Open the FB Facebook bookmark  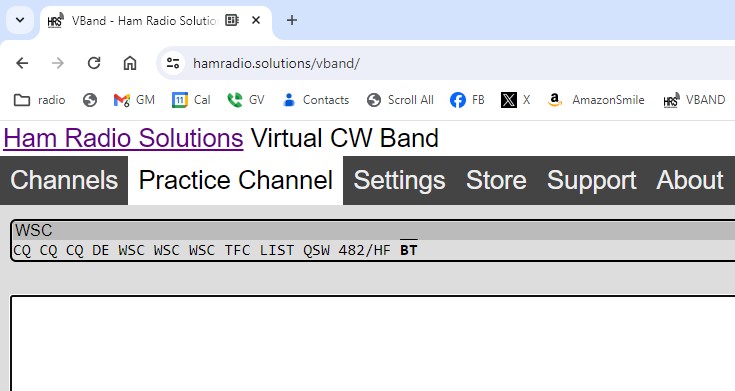point(467,100)
